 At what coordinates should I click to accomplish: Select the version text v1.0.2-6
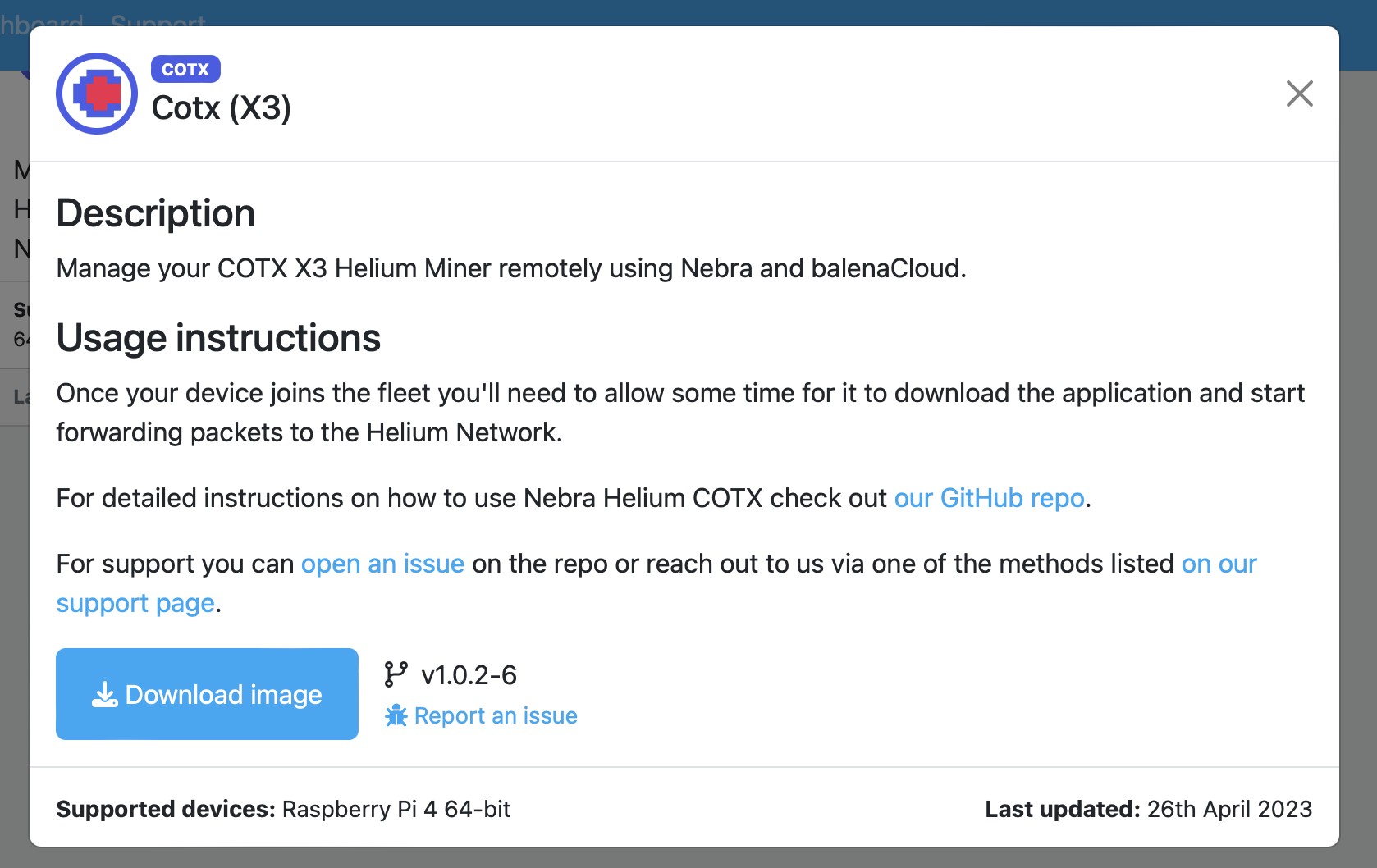(469, 675)
